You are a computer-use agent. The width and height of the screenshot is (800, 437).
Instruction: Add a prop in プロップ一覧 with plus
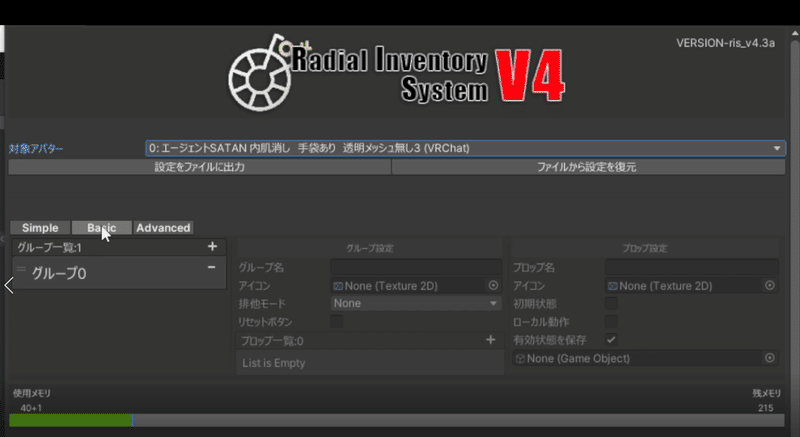click(490, 340)
